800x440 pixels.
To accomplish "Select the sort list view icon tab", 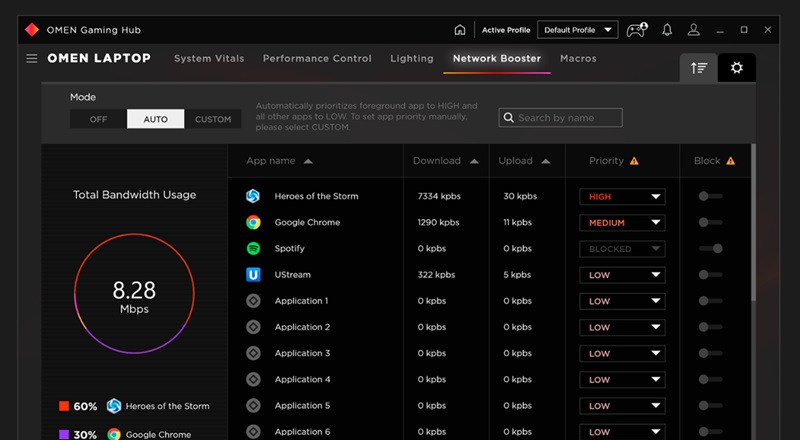I will click(698, 67).
